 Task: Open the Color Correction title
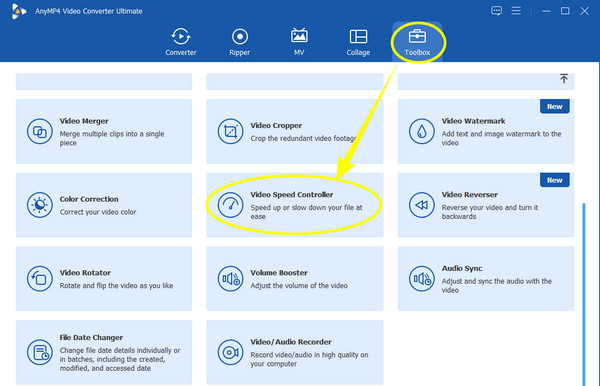89,199
